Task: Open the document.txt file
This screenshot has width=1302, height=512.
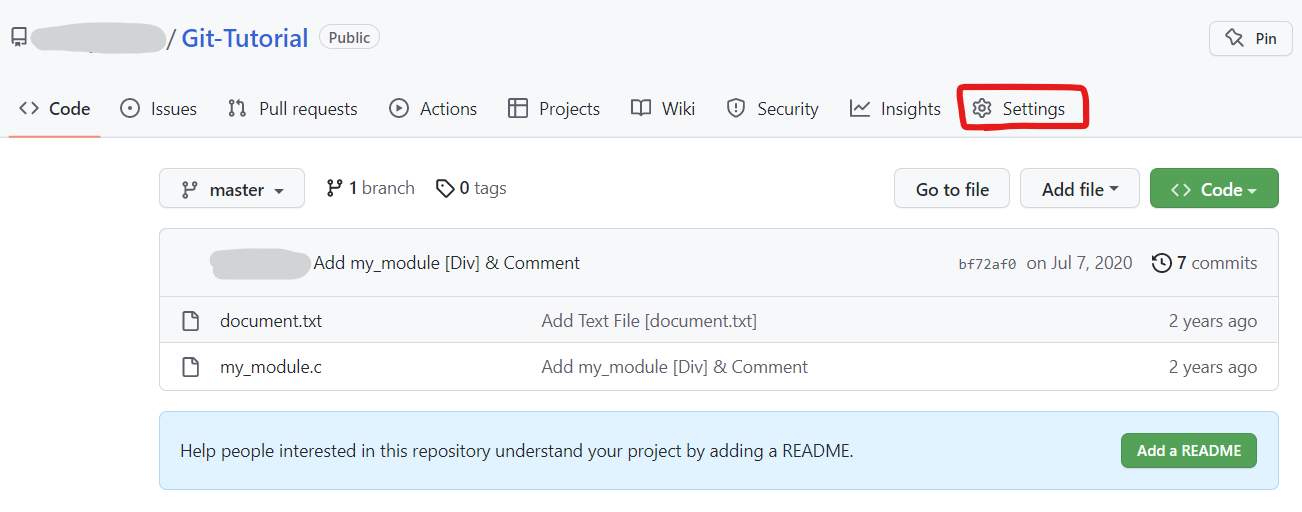Action: (x=271, y=321)
